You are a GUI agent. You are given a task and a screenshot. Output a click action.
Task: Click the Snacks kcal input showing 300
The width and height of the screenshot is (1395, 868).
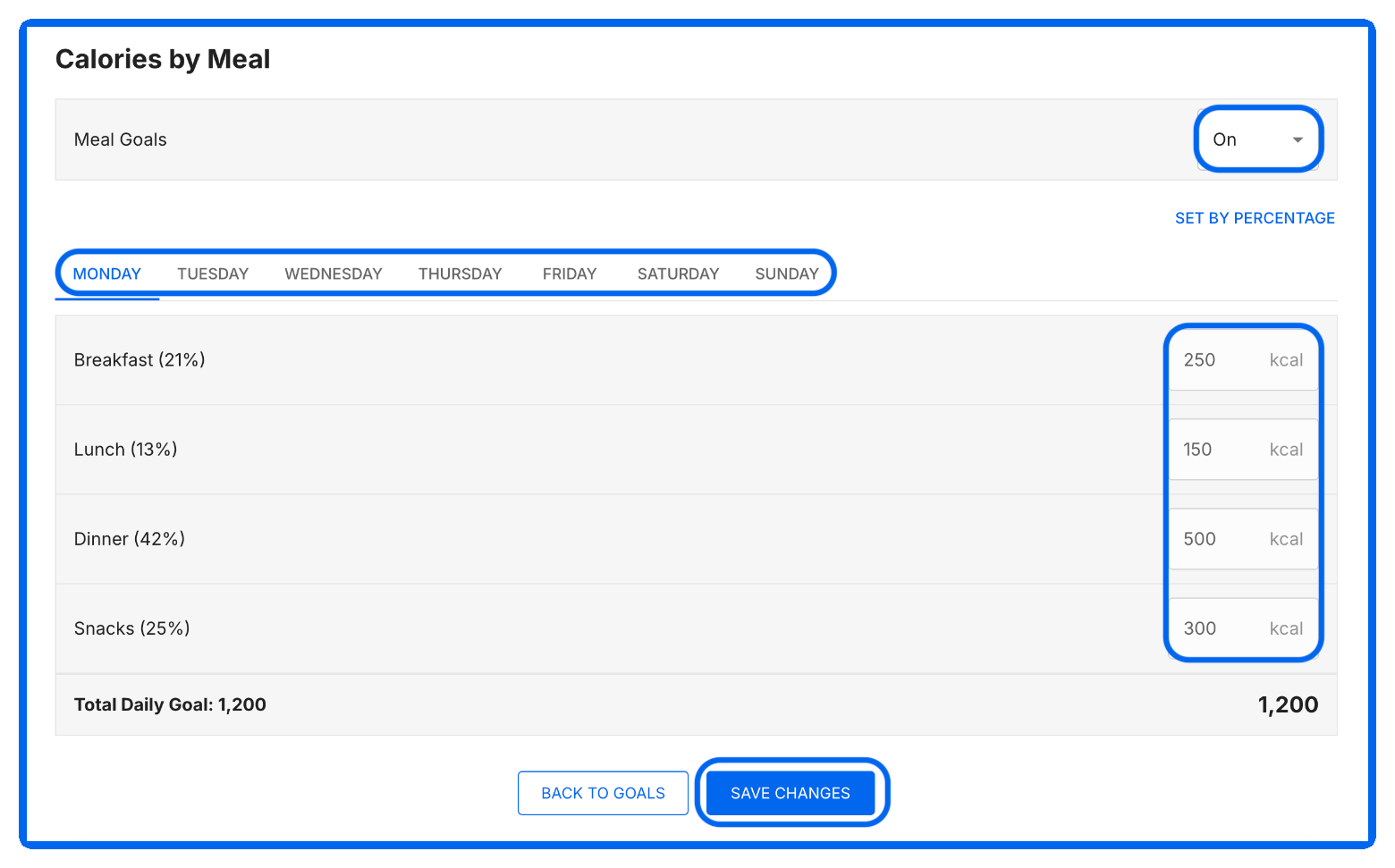coord(1244,628)
